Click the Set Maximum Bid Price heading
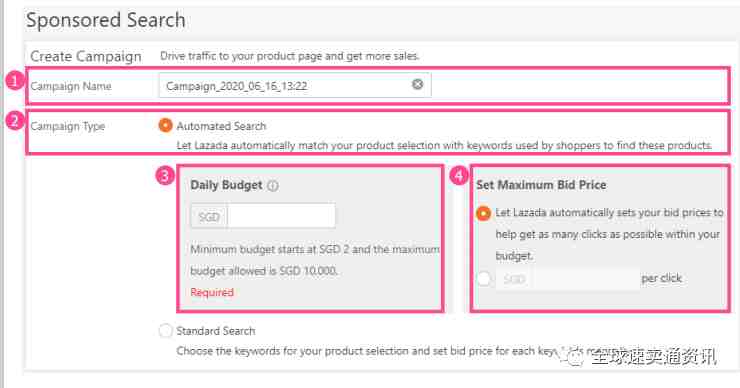This screenshot has width=740, height=388. pyautogui.click(x=541, y=185)
